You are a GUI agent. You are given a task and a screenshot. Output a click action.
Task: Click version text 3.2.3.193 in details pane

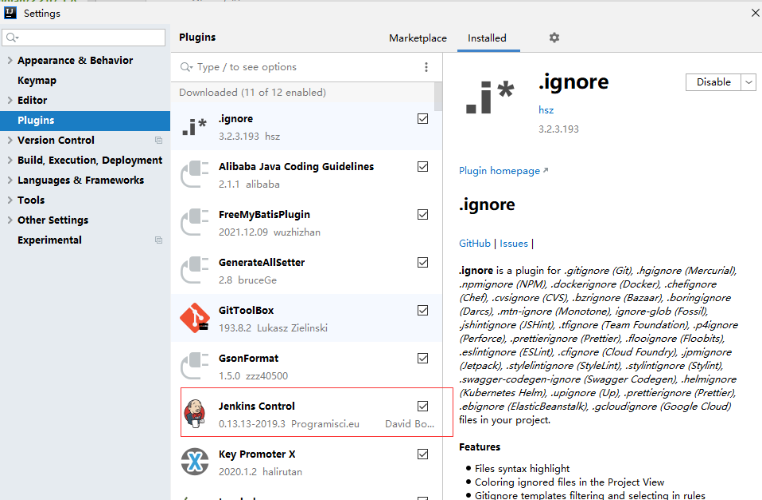558,129
